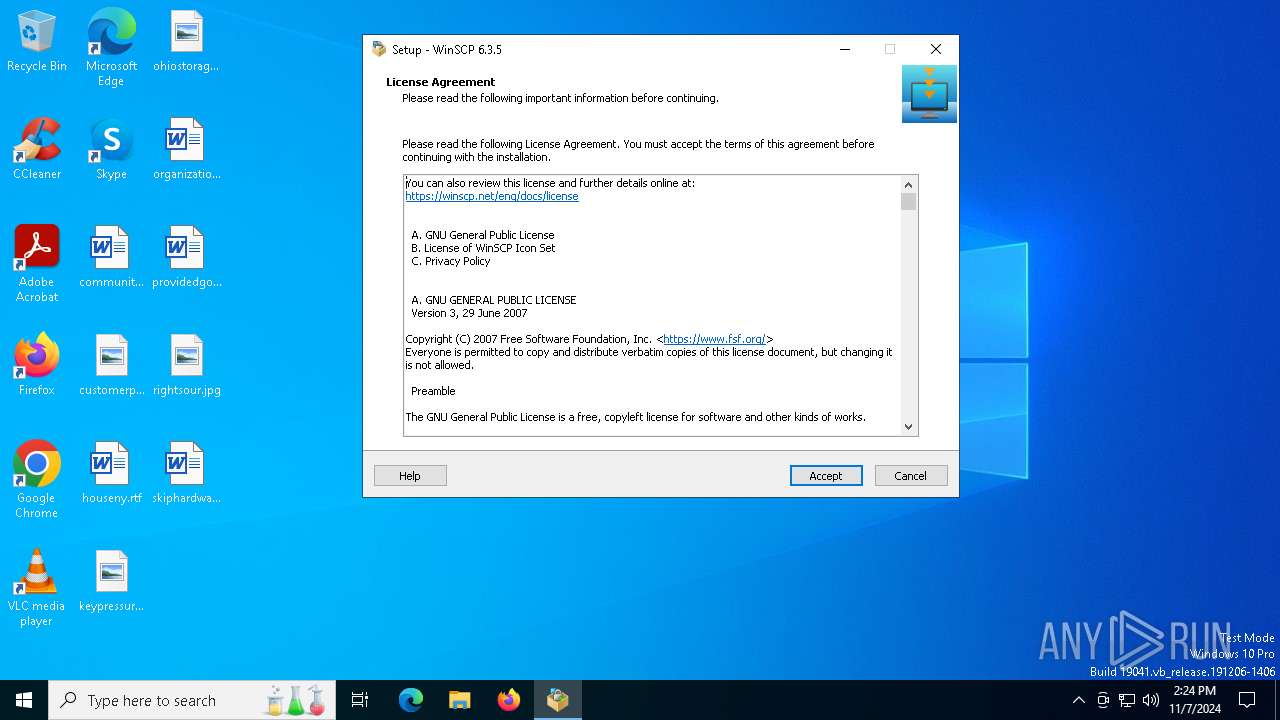Open Task View on the taskbar

(x=360, y=700)
